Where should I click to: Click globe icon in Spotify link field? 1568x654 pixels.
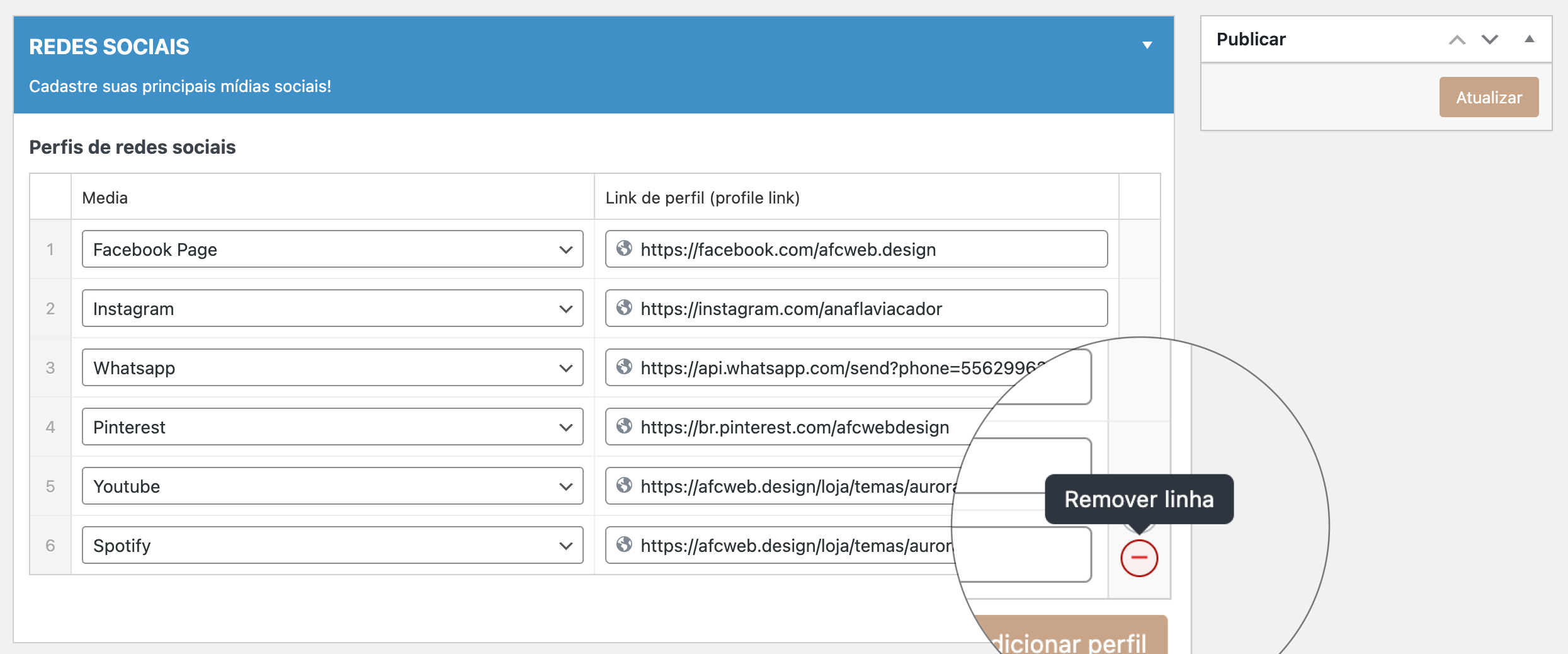click(624, 544)
